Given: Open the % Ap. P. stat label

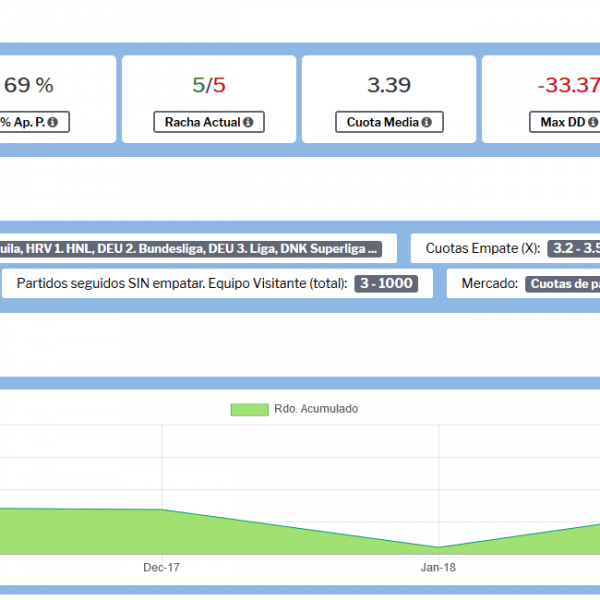Looking at the screenshot, I should (34, 122).
